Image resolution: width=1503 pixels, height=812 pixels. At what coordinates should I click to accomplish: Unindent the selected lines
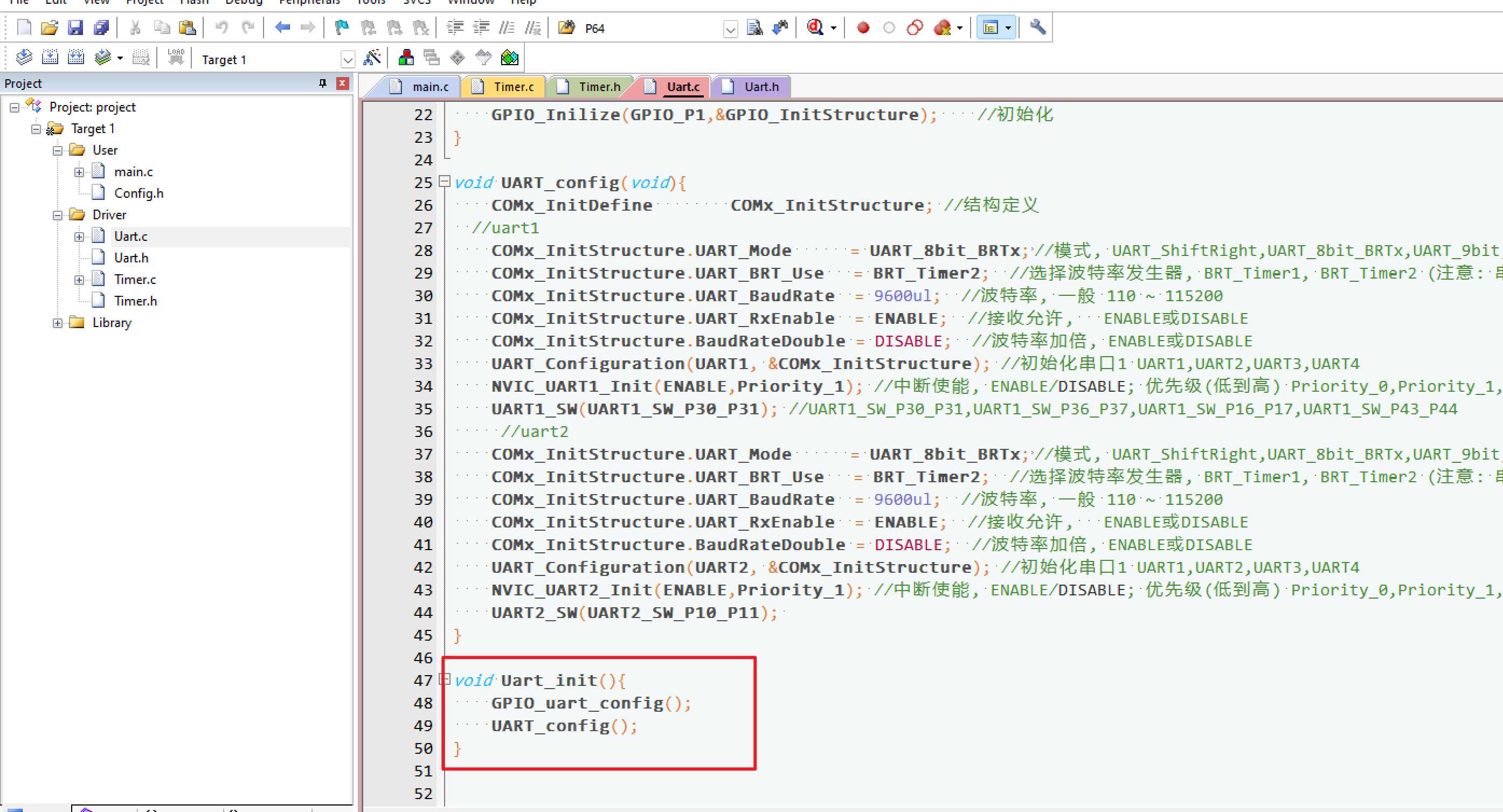click(481, 27)
